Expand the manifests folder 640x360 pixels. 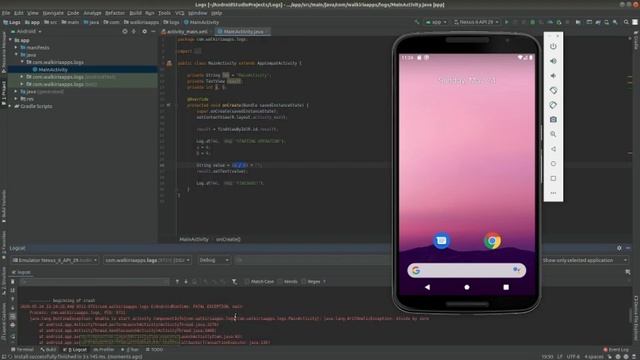click(x=16, y=48)
